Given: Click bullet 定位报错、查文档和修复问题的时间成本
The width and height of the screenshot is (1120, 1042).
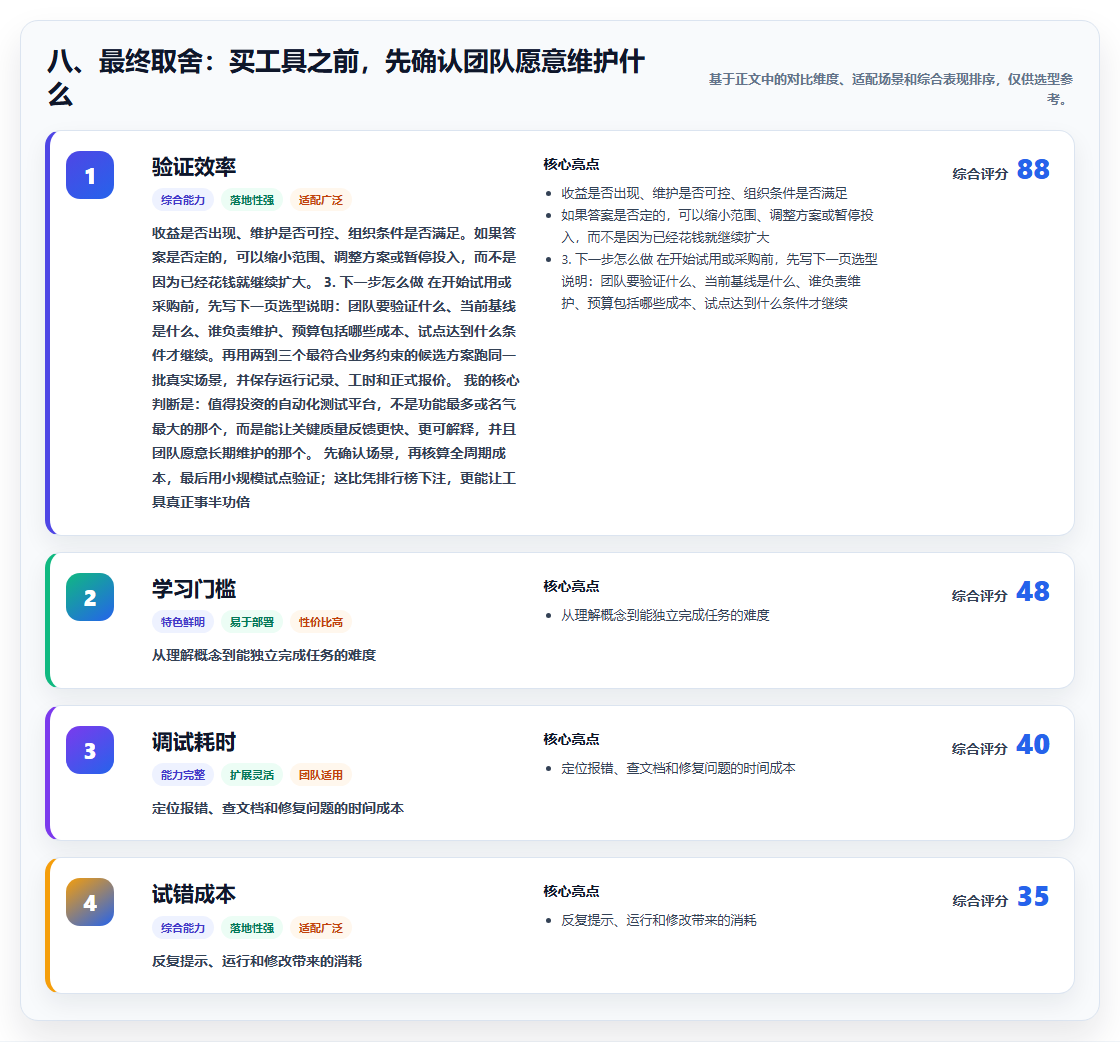Looking at the screenshot, I should 678,768.
